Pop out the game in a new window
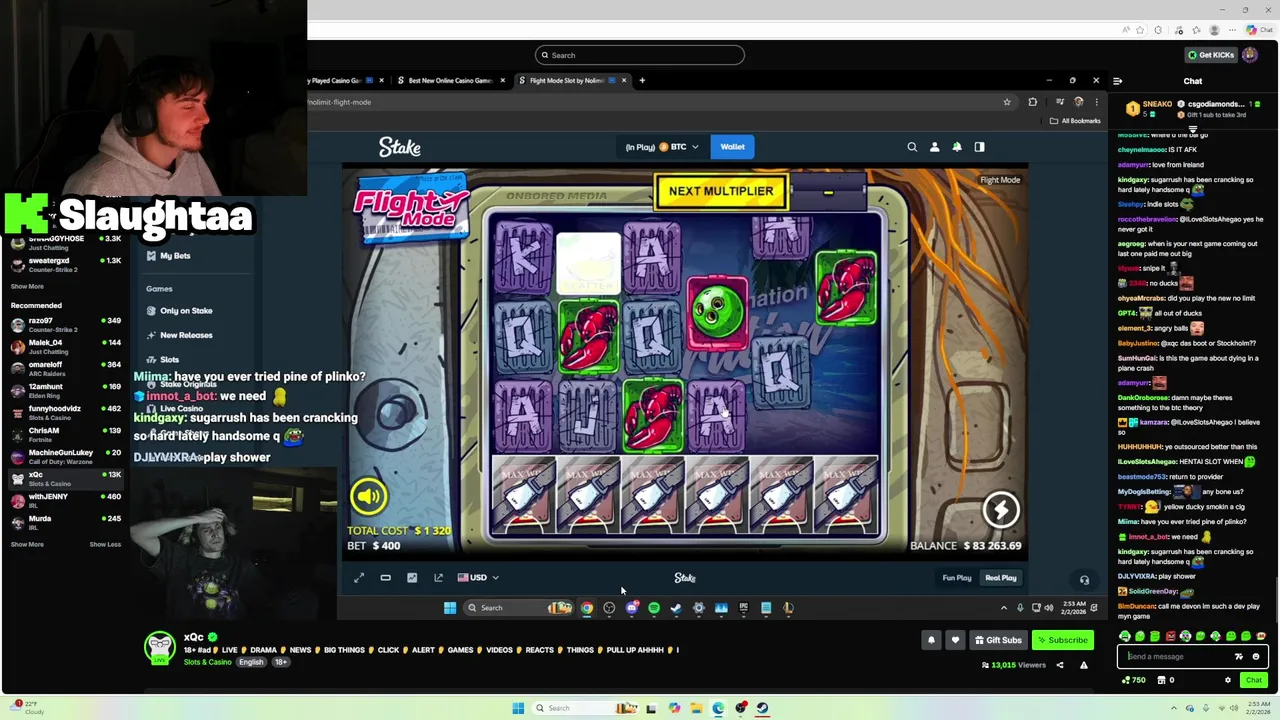Screen dimensions: 1280x720 click(438, 578)
